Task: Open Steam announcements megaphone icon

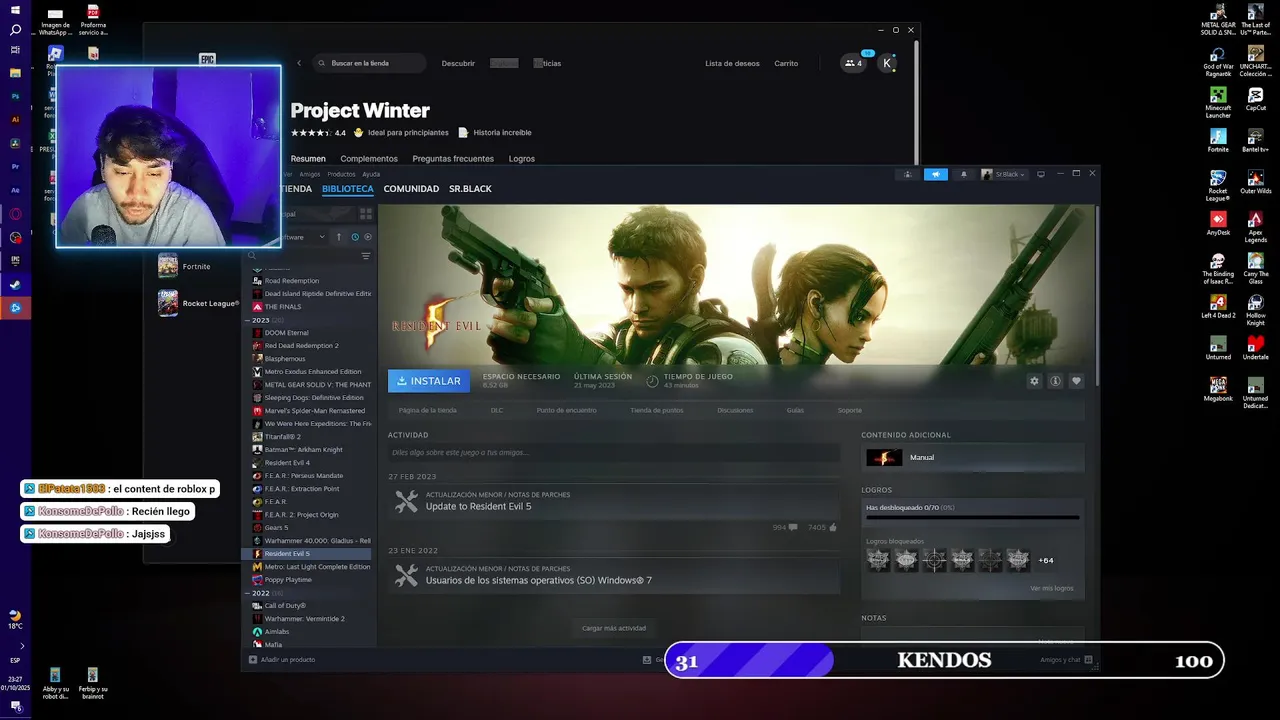Action: point(935,174)
